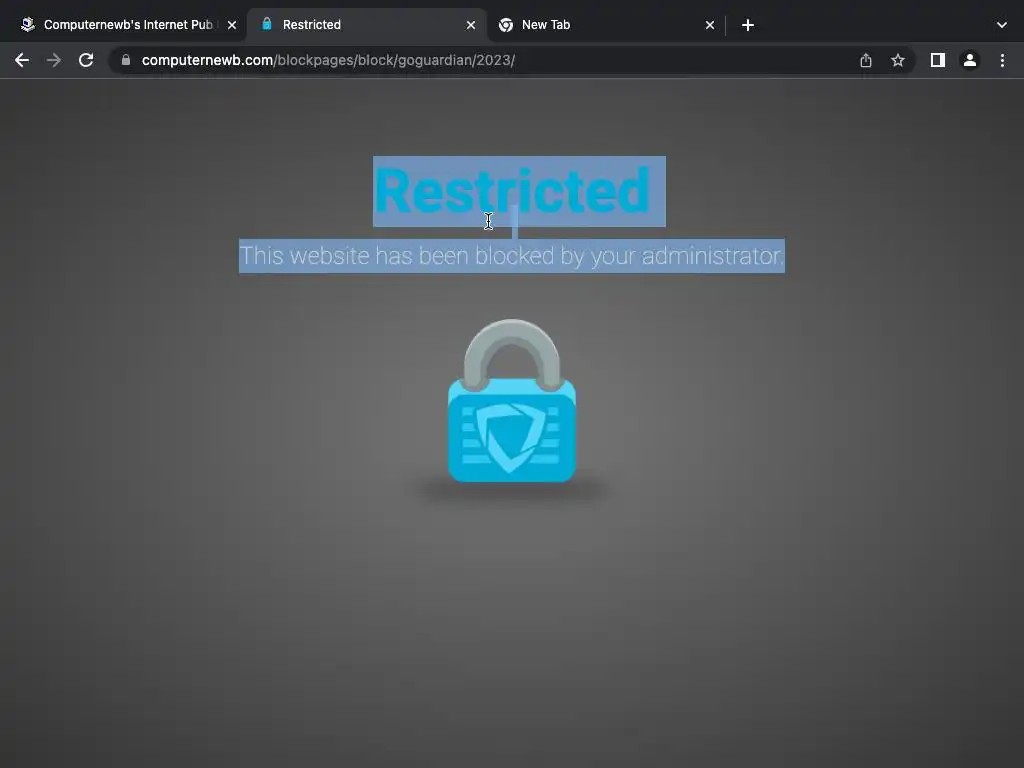1024x768 pixels.
Task: Open the Chrome three-dot menu
Action: click(1002, 60)
